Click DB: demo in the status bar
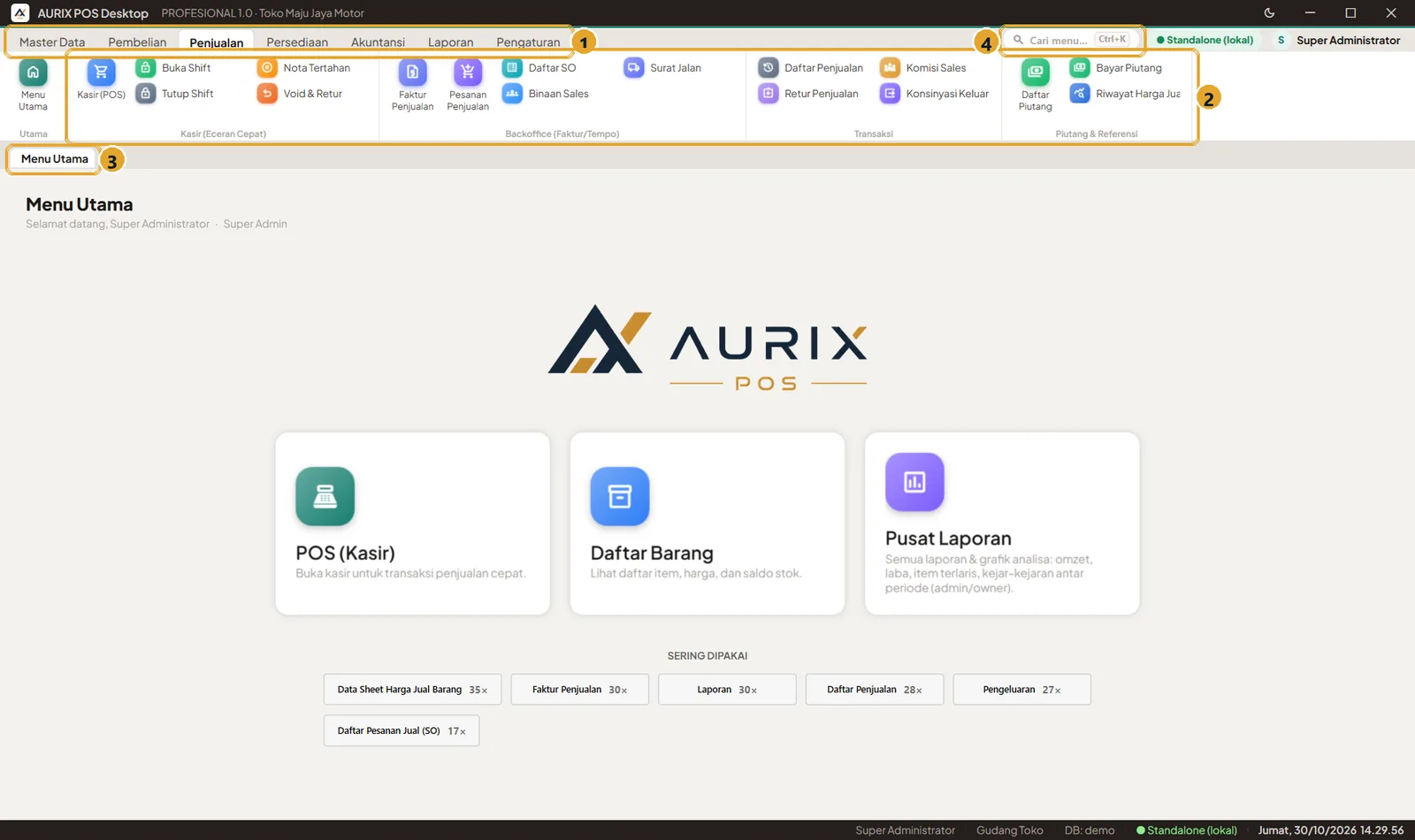Viewport: 1415px width, 840px height. pos(1090,830)
